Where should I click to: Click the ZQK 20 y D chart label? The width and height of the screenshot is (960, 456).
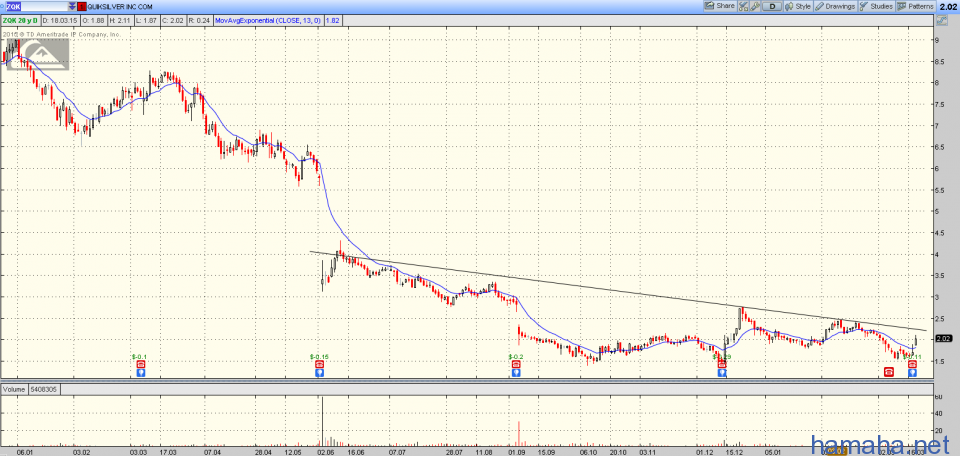(x=20, y=20)
